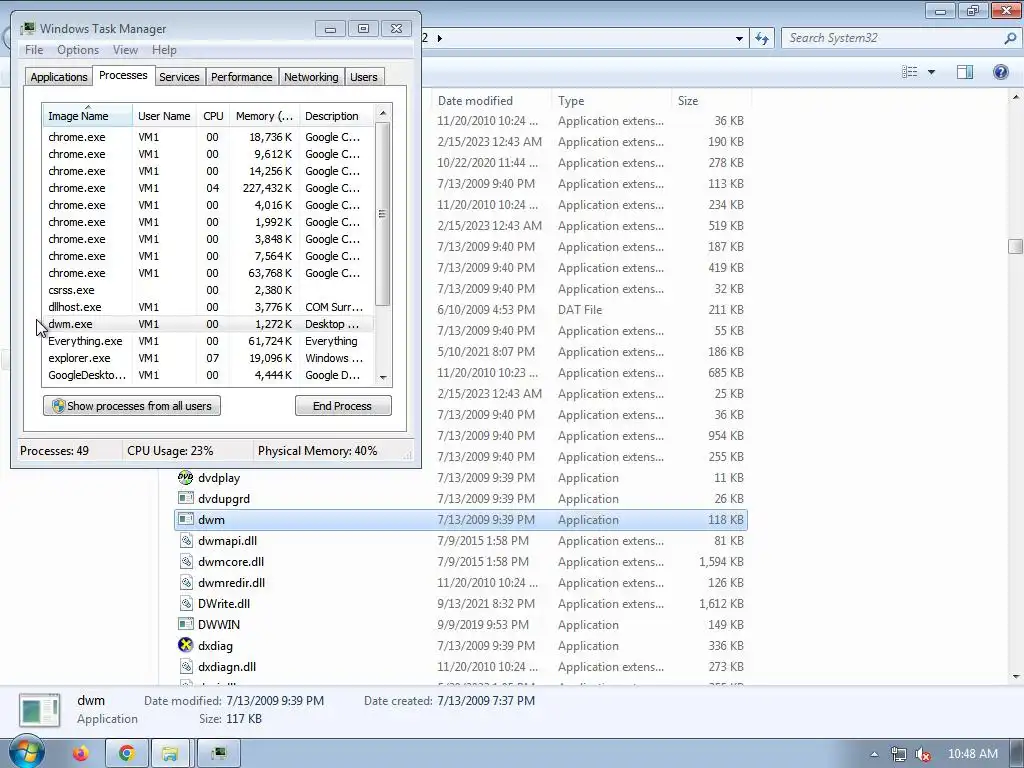Launch Firefox from the taskbar
The height and width of the screenshot is (768, 1024).
click(x=80, y=754)
